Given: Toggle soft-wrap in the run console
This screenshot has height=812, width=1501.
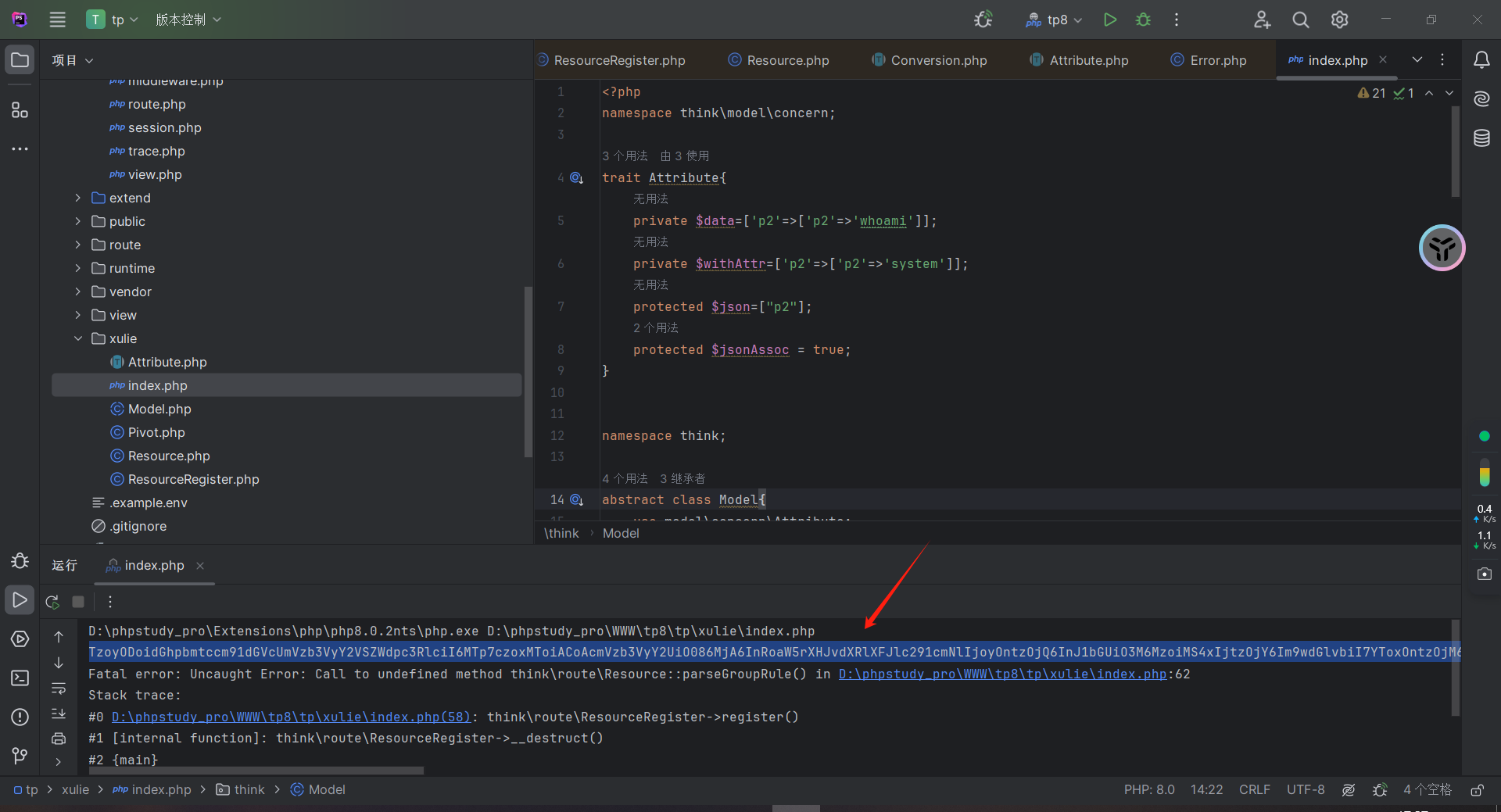Looking at the screenshot, I should [59, 689].
